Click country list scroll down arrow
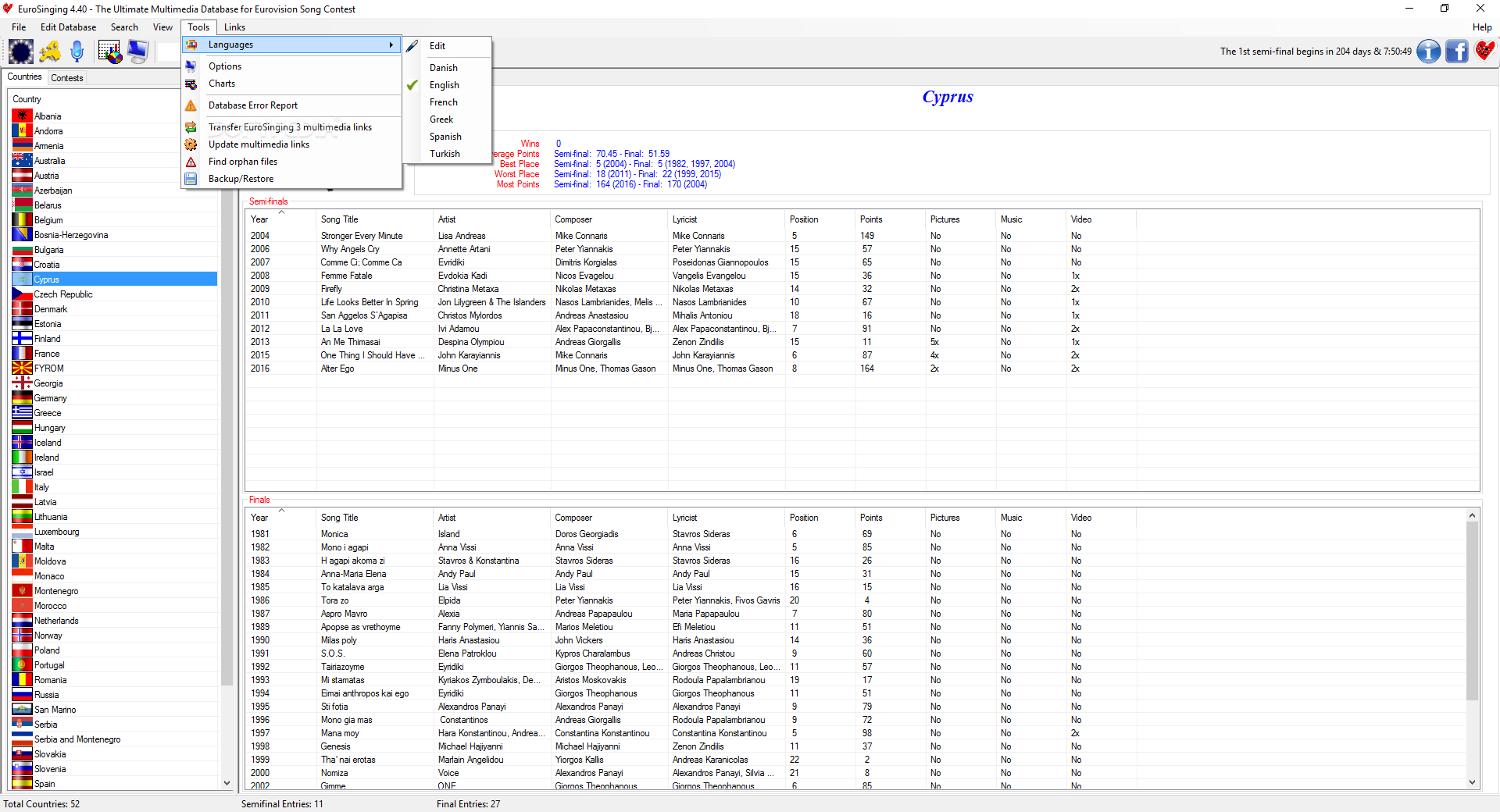 (227, 783)
